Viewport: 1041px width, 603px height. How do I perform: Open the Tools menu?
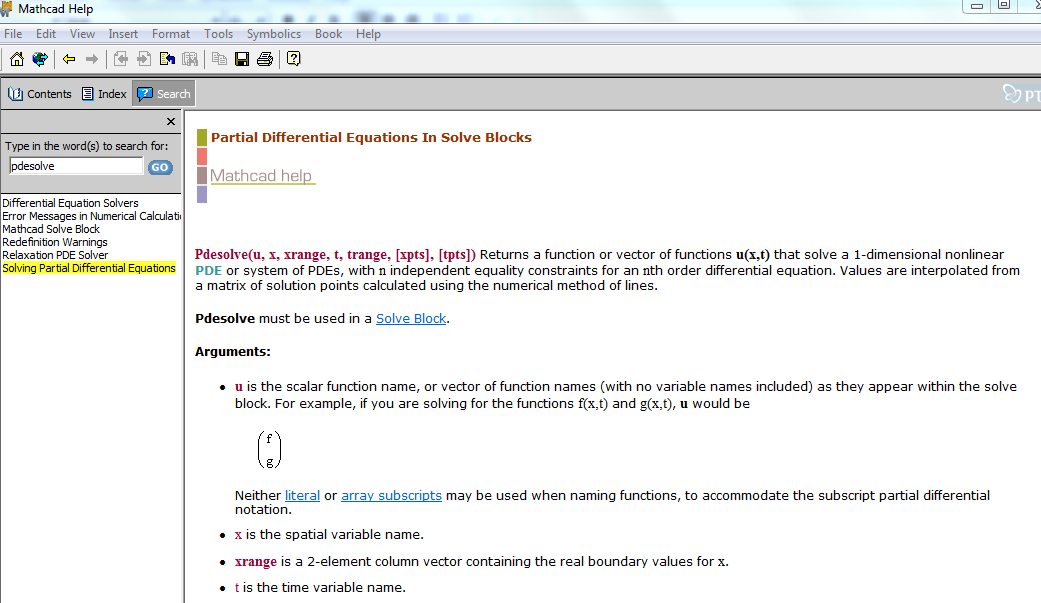pos(218,34)
